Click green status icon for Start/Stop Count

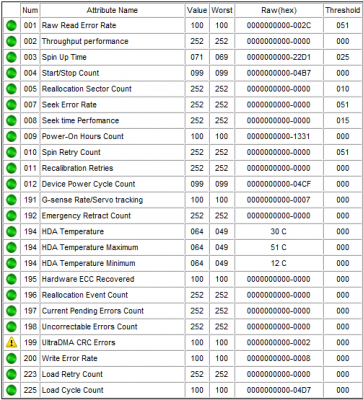pos(11,73)
